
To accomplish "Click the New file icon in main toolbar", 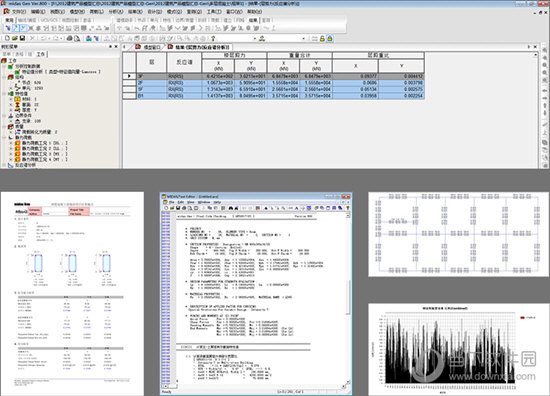I will (x=7, y=38).
